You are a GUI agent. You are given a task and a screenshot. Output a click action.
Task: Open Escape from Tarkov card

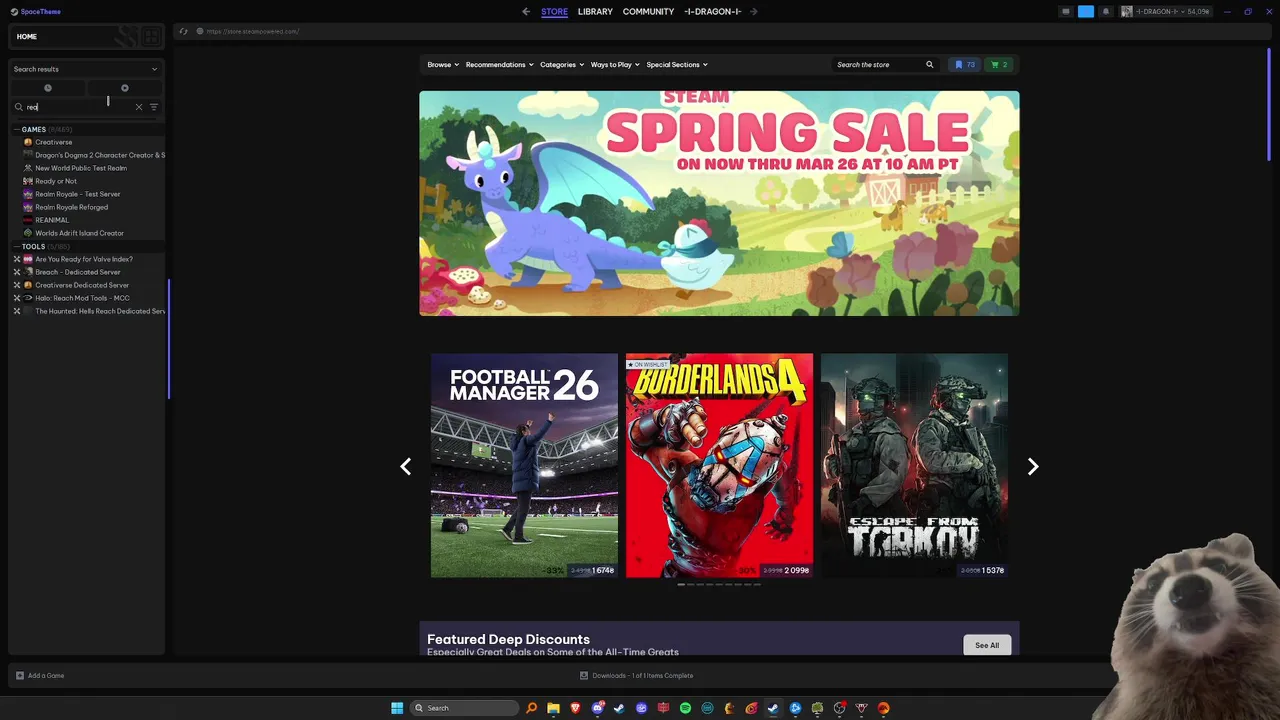click(914, 465)
